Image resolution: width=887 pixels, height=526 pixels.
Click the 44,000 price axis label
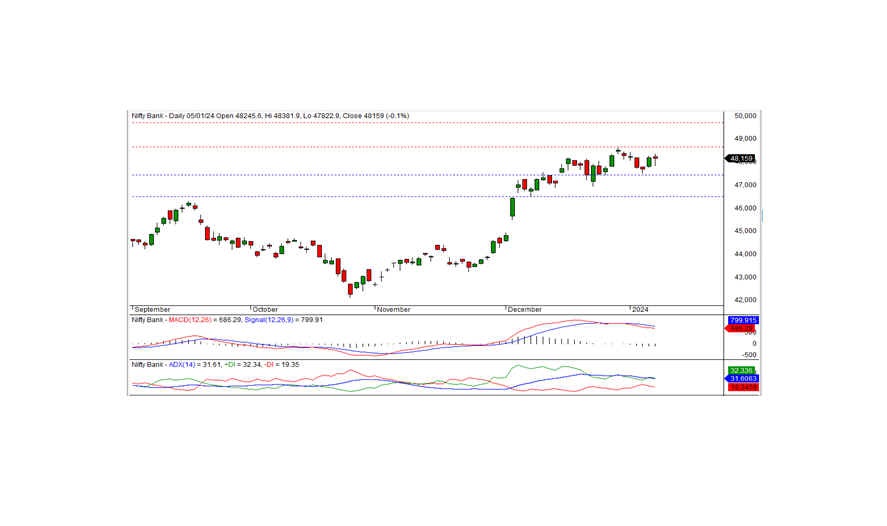point(744,254)
